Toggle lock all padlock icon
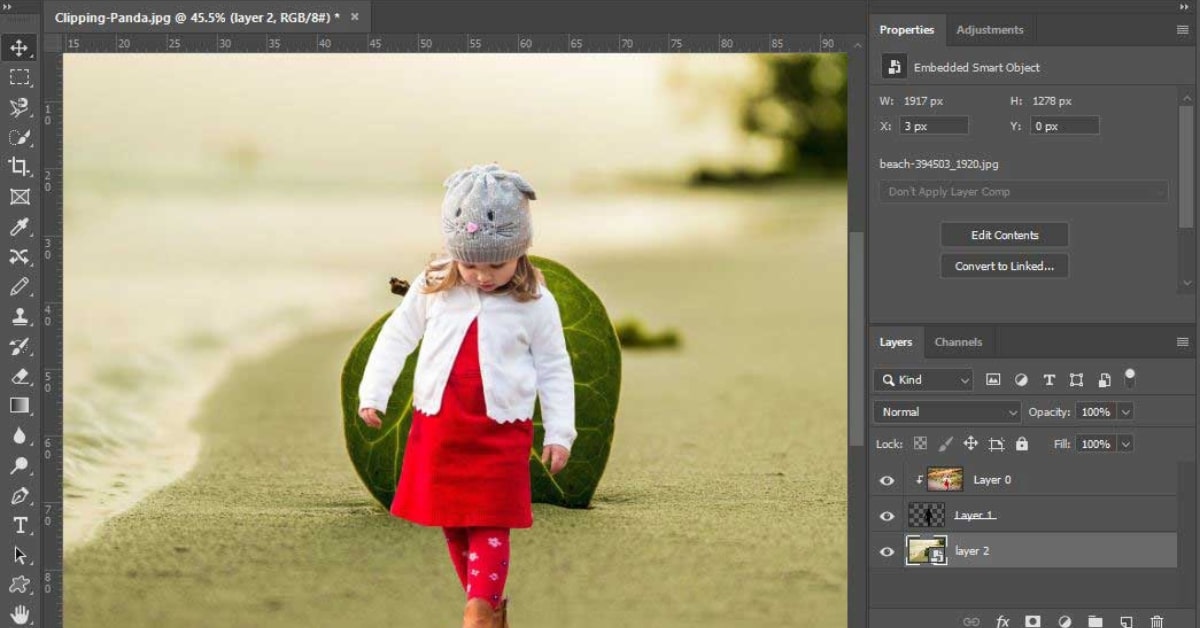 [1021, 443]
